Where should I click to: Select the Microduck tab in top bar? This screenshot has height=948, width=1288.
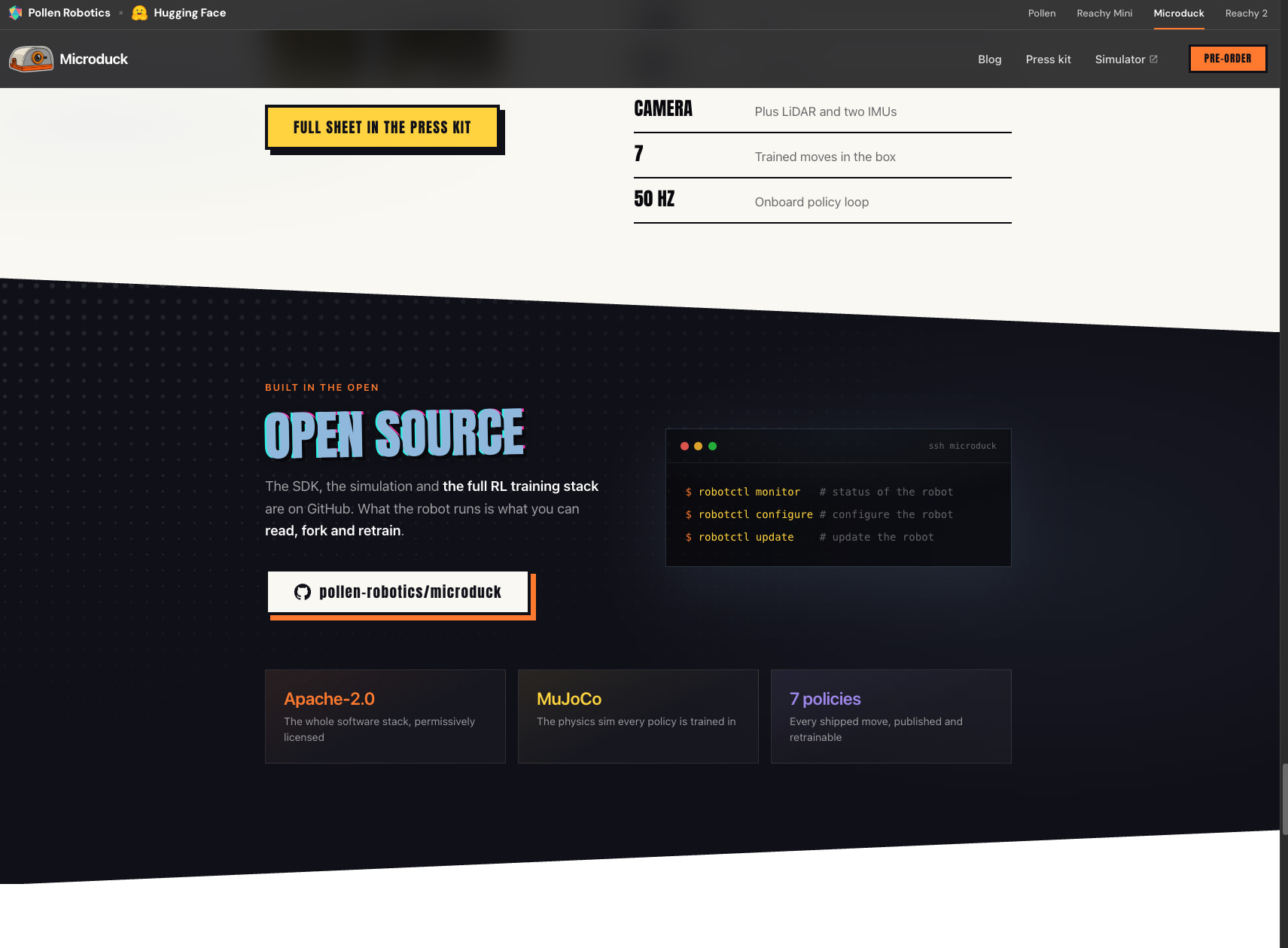pos(1179,14)
